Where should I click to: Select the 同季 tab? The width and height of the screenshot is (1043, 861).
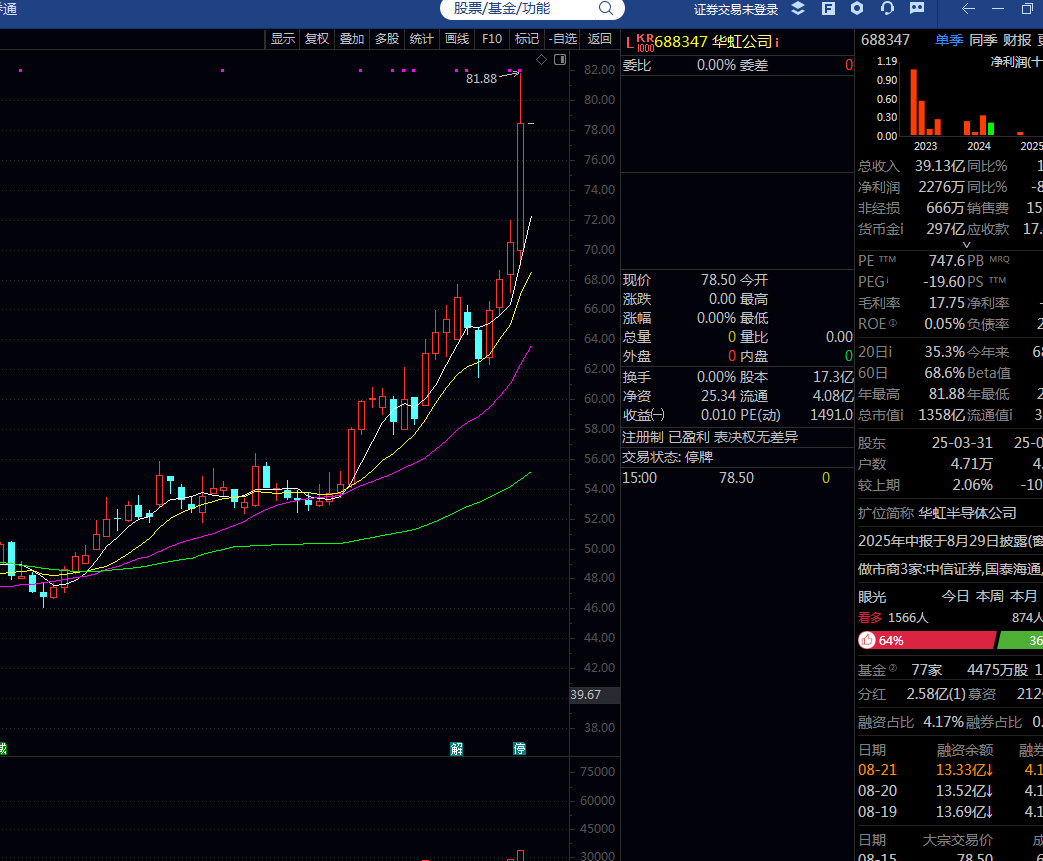pos(983,40)
